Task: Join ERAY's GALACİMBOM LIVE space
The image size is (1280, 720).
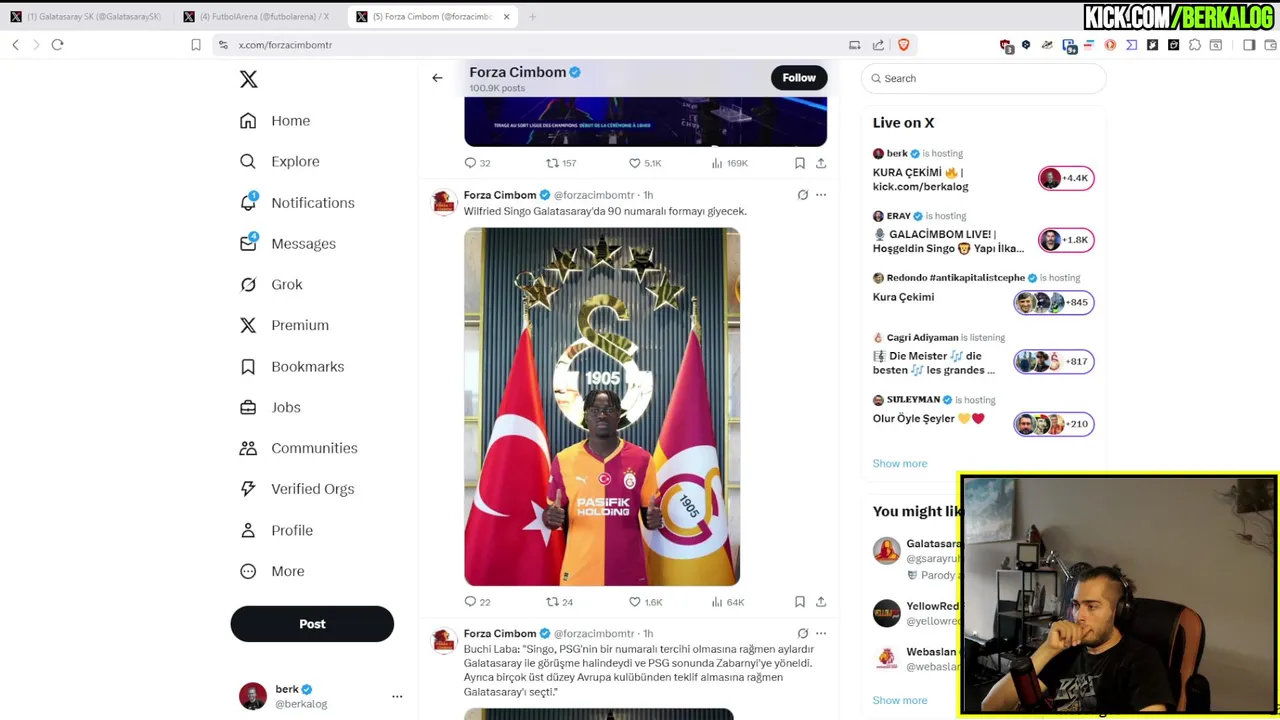Action: pos(948,241)
